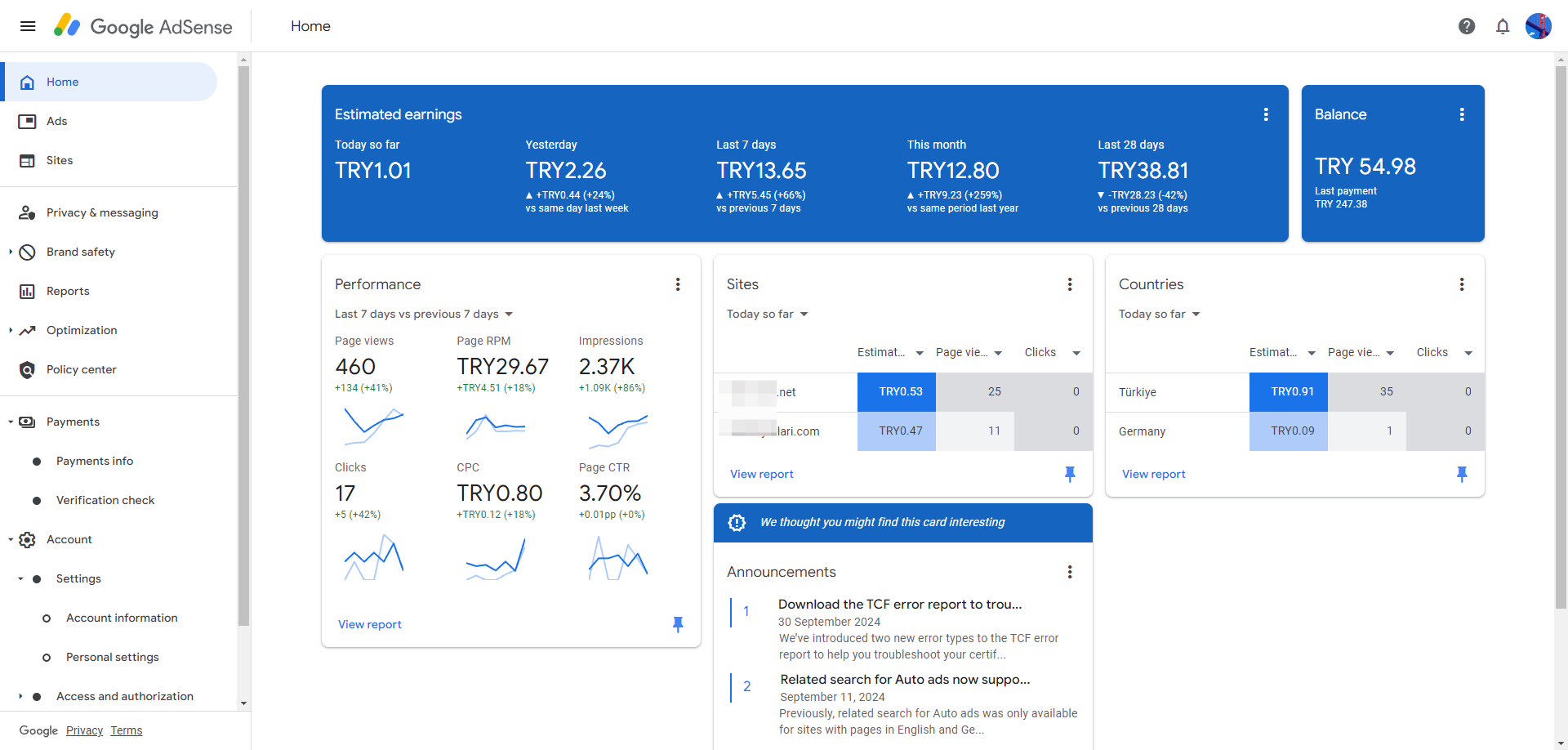Open the Privacy footer link

point(85,730)
